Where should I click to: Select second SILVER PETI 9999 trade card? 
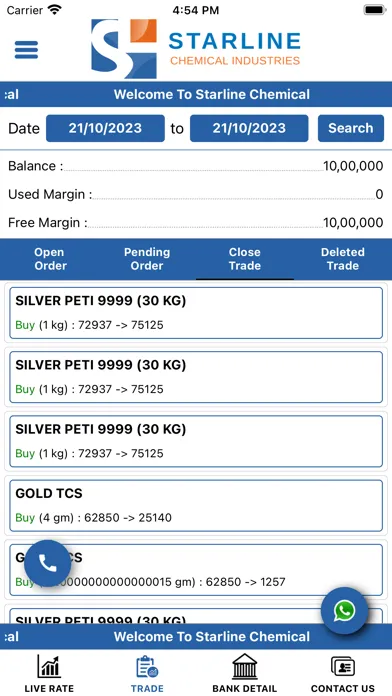(196, 377)
